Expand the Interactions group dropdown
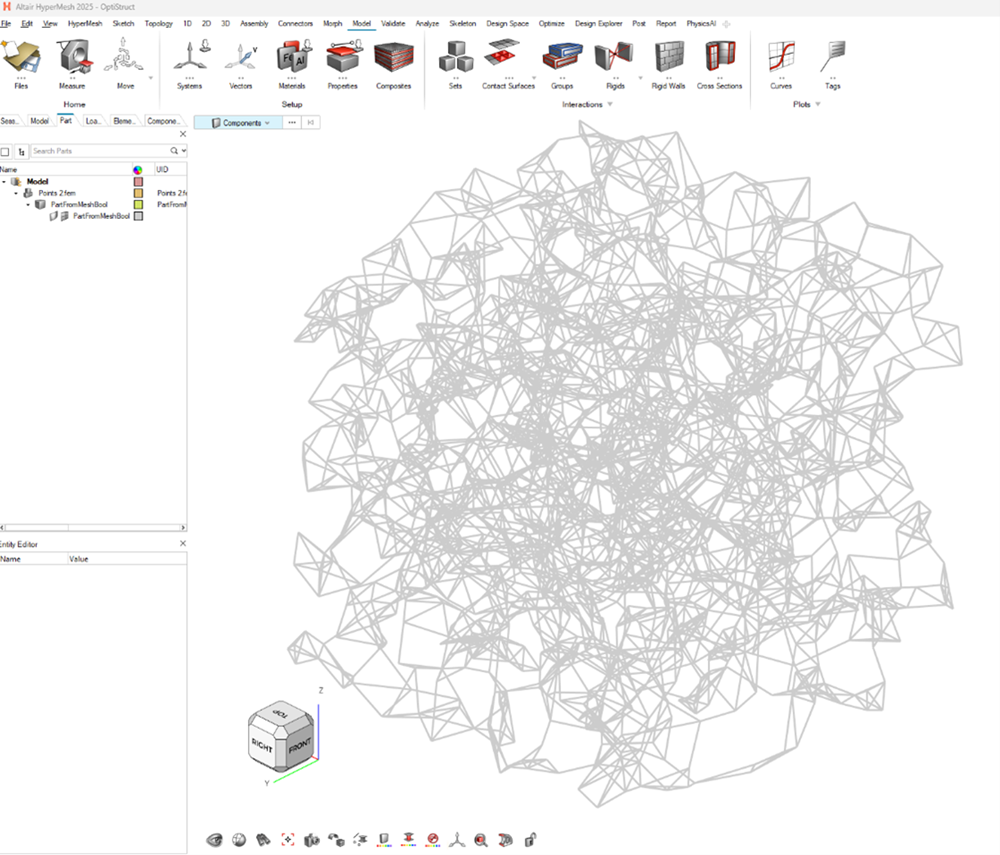The height and width of the screenshot is (855, 1000). (610, 105)
